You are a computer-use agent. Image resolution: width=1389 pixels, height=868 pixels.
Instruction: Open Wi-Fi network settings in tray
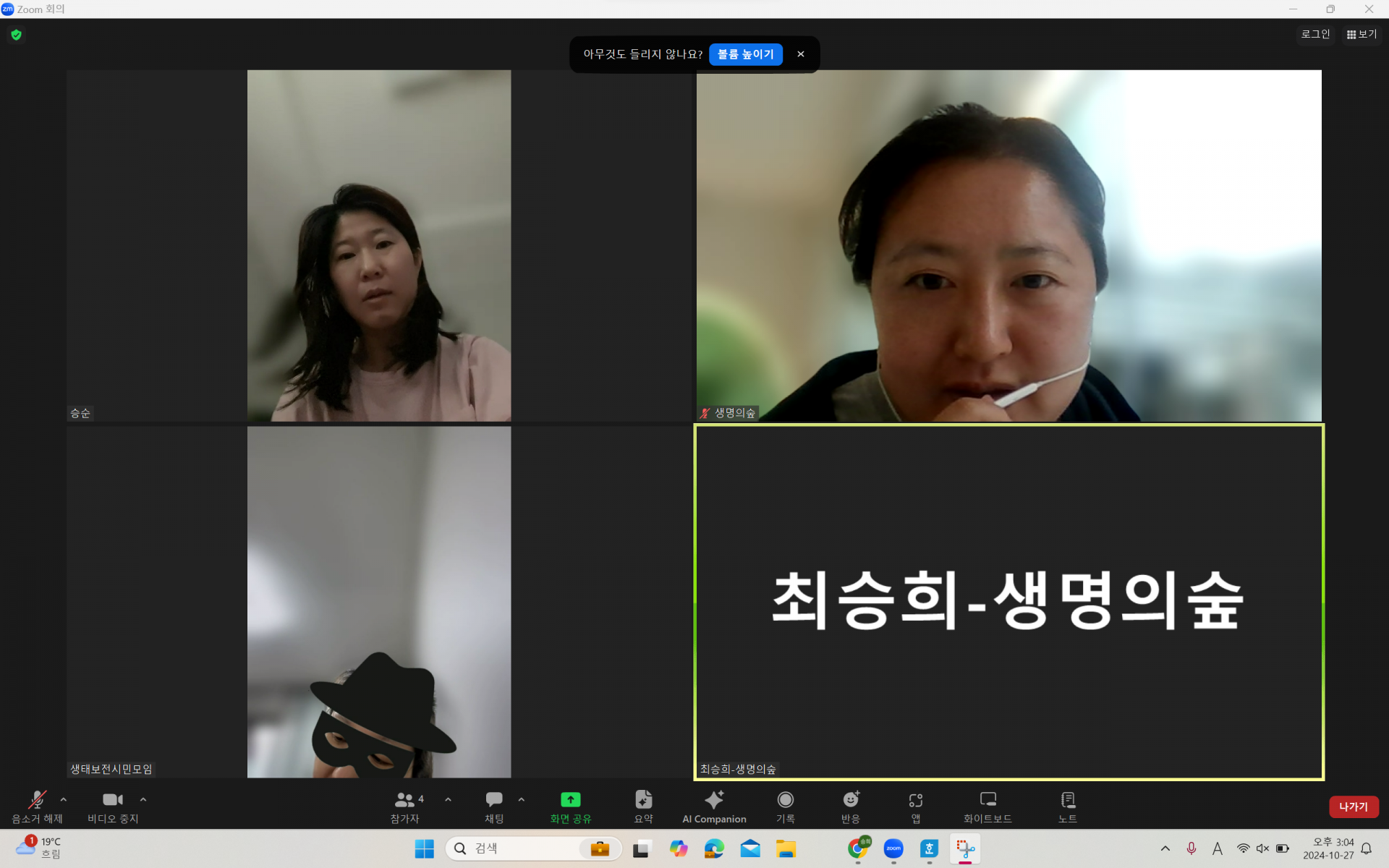pos(1244,848)
